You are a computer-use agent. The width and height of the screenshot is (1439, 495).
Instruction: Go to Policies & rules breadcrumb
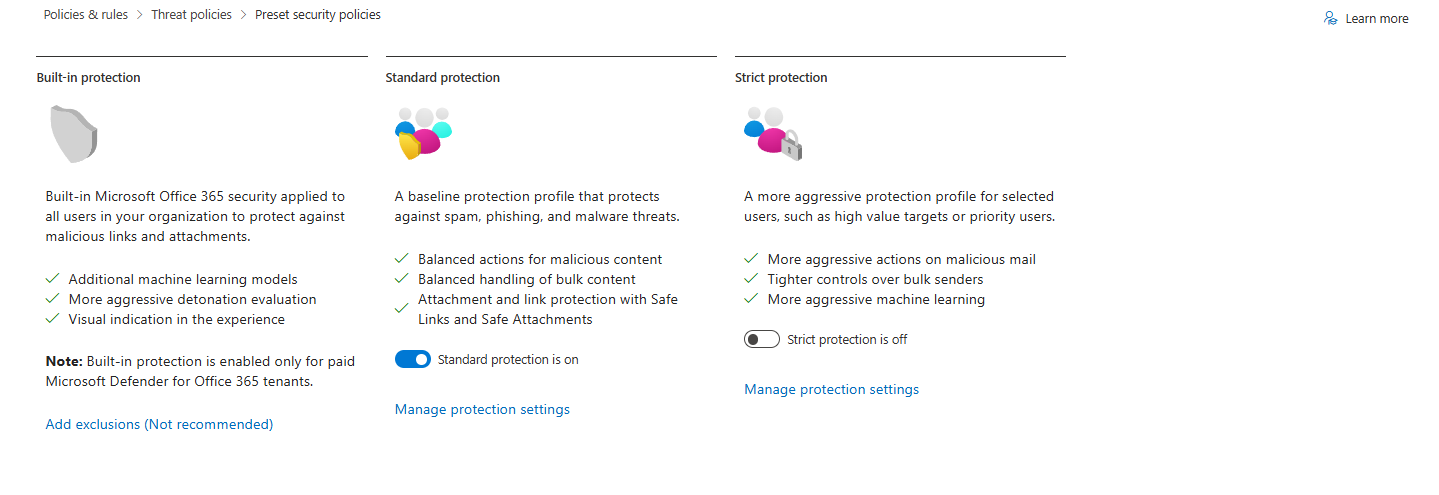coord(86,15)
